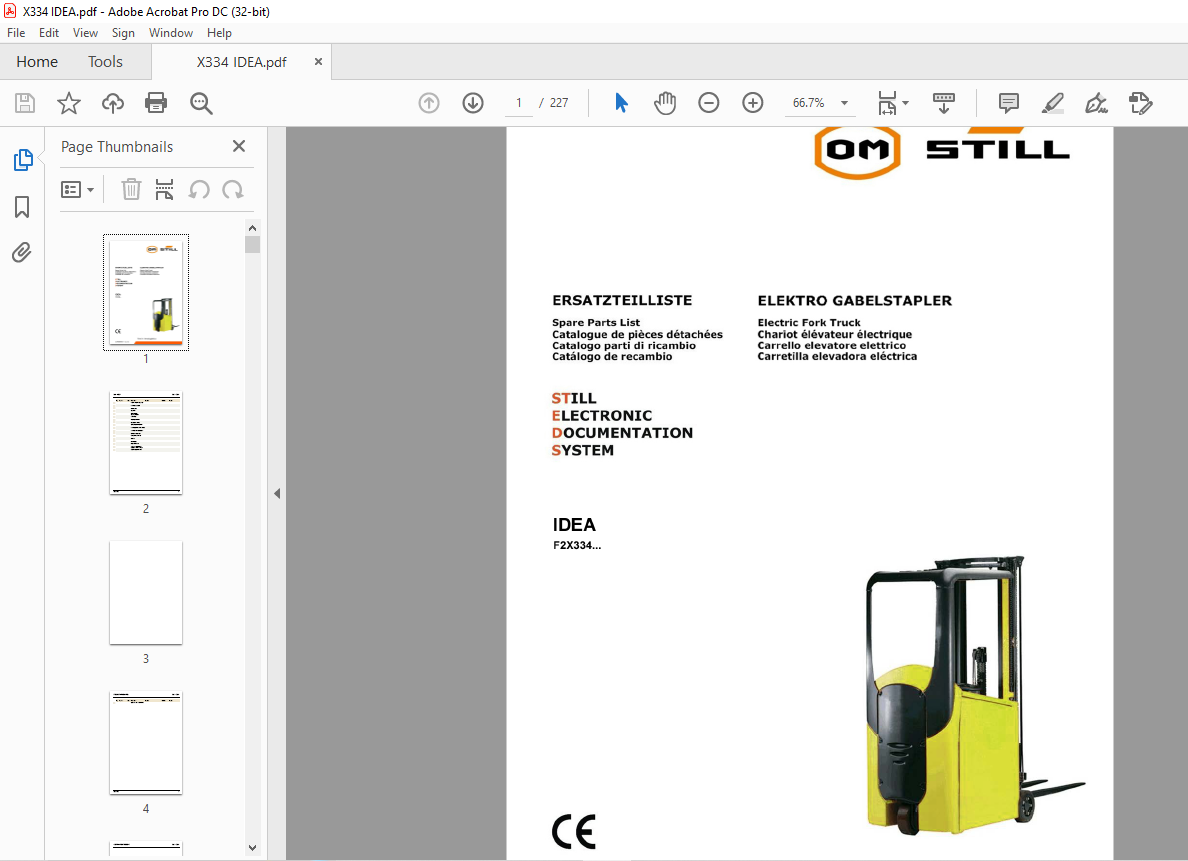
Task: Select the X334 IDEA.pdf tab
Action: tap(242, 62)
